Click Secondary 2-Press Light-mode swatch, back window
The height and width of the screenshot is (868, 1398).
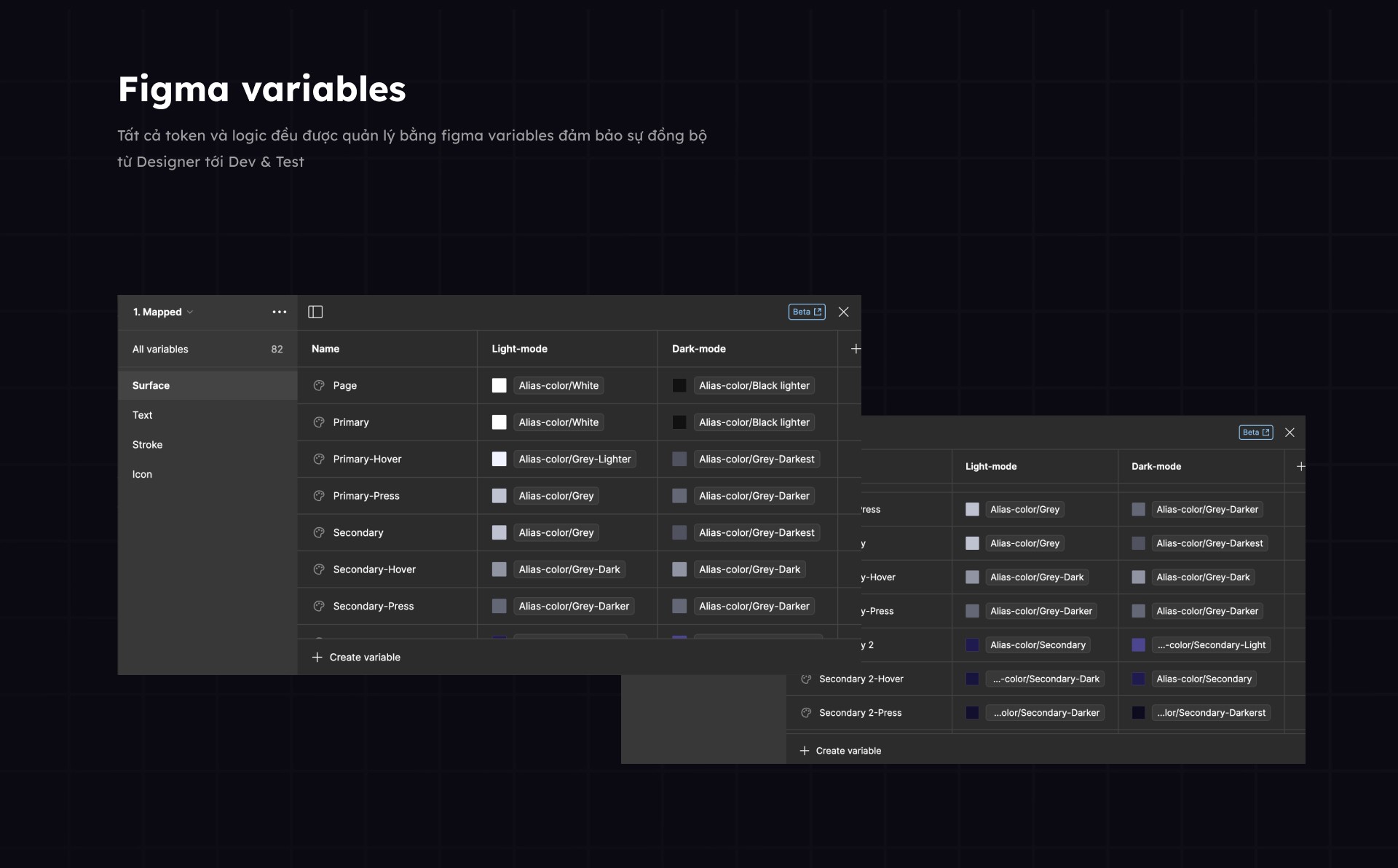tap(972, 713)
